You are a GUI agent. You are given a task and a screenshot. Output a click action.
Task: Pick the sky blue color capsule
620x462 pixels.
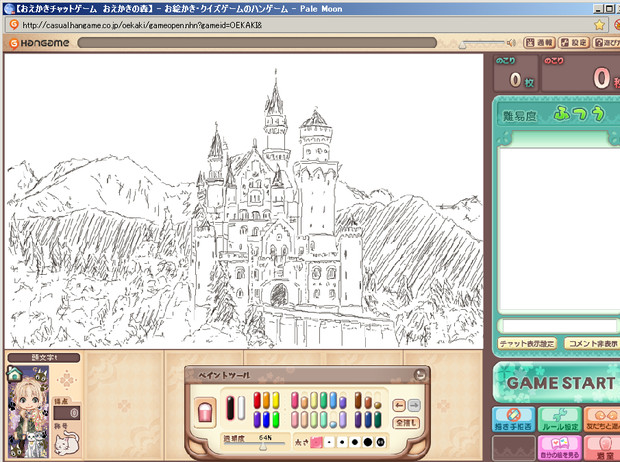tap(333, 400)
